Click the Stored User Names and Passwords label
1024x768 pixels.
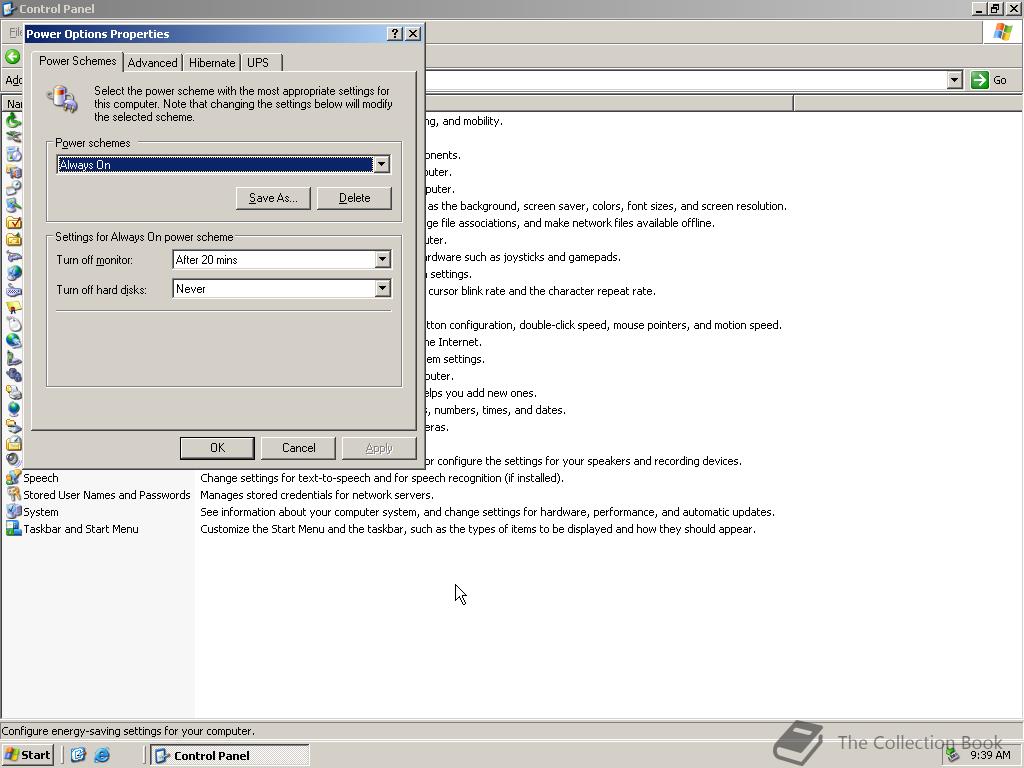pyautogui.click(x=107, y=495)
